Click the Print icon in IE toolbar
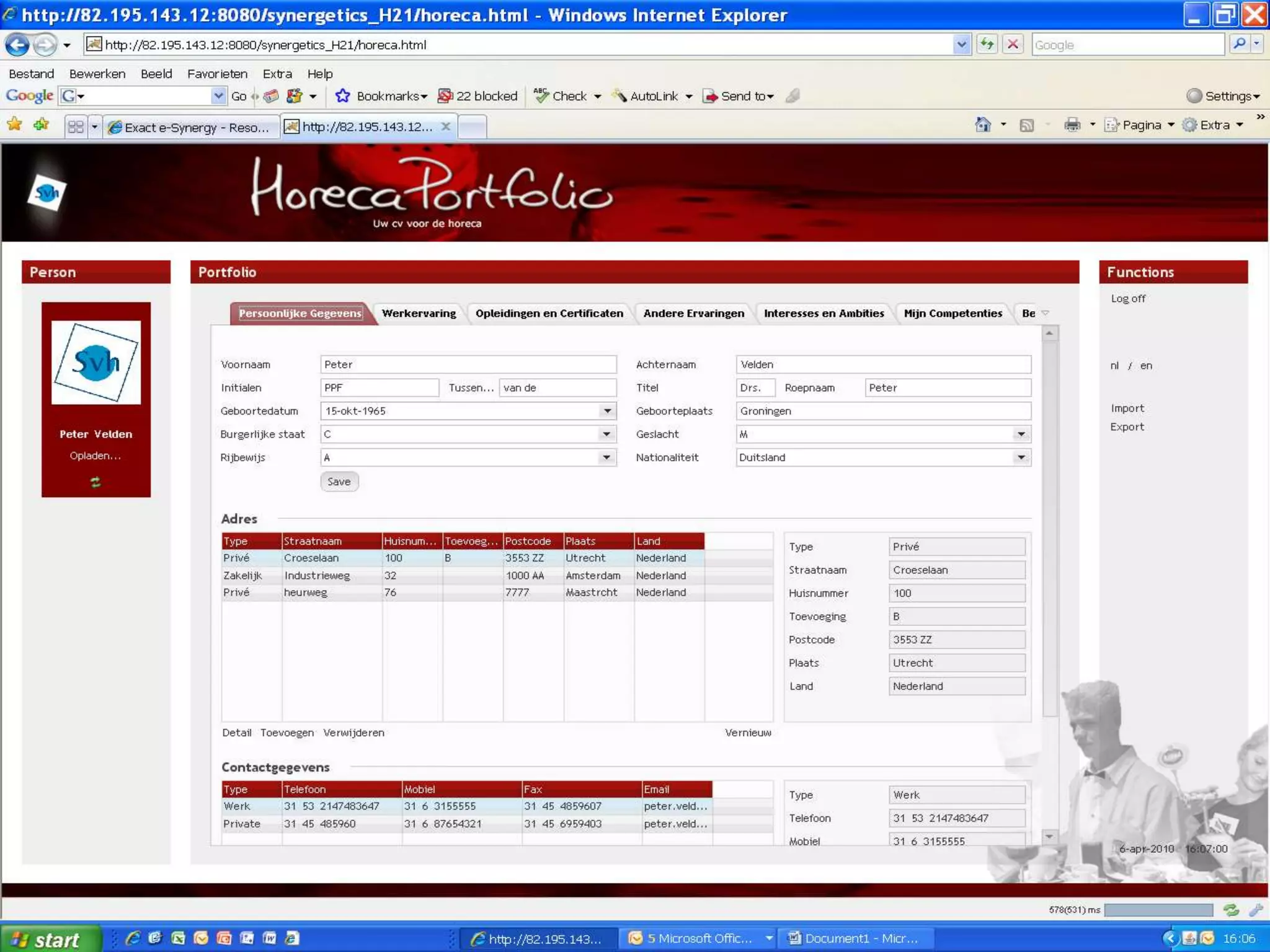Image resolution: width=1270 pixels, height=952 pixels. [1072, 125]
